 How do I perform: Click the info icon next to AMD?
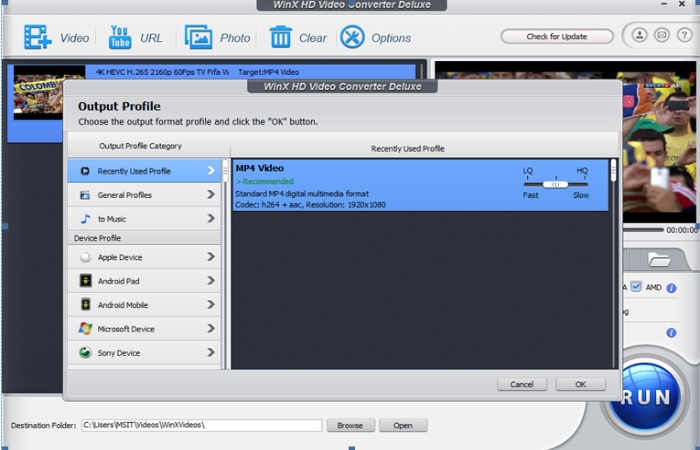[671, 288]
